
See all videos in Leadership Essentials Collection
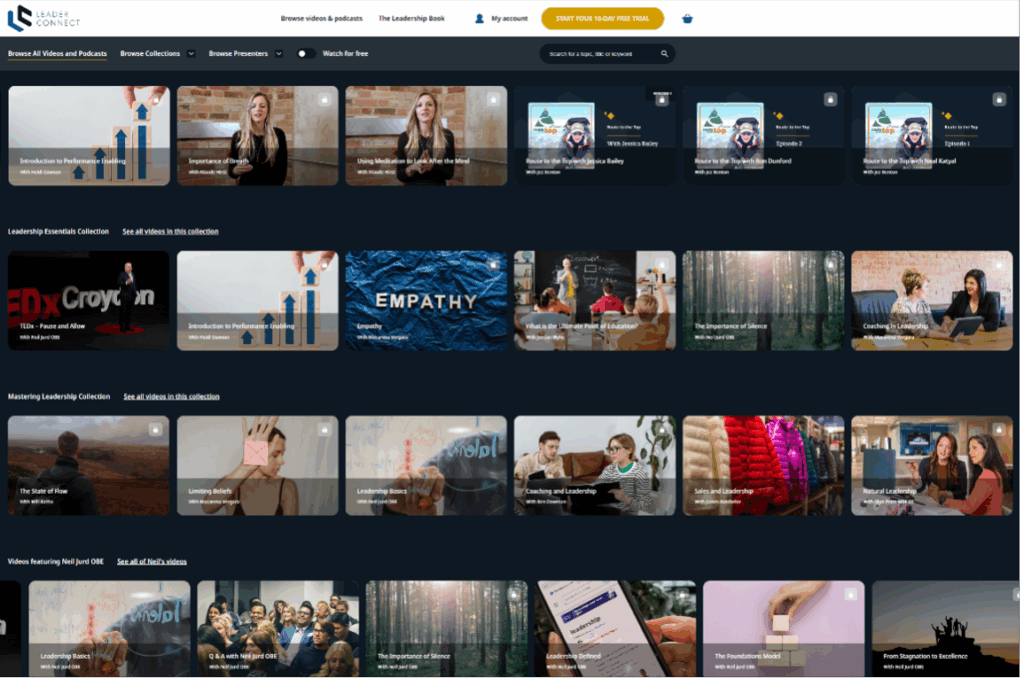(x=170, y=231)
